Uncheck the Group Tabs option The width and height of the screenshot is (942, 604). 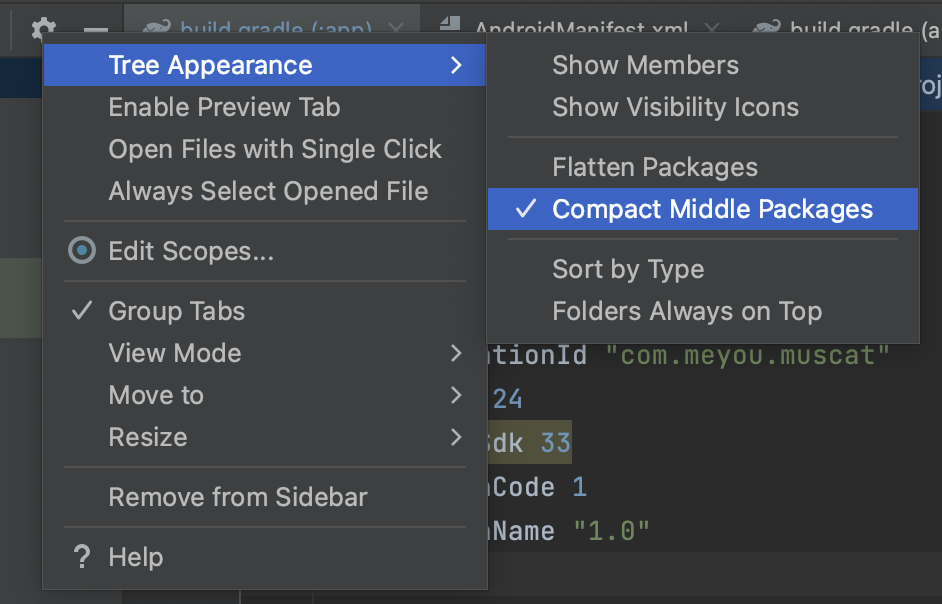tap(176, 311)
